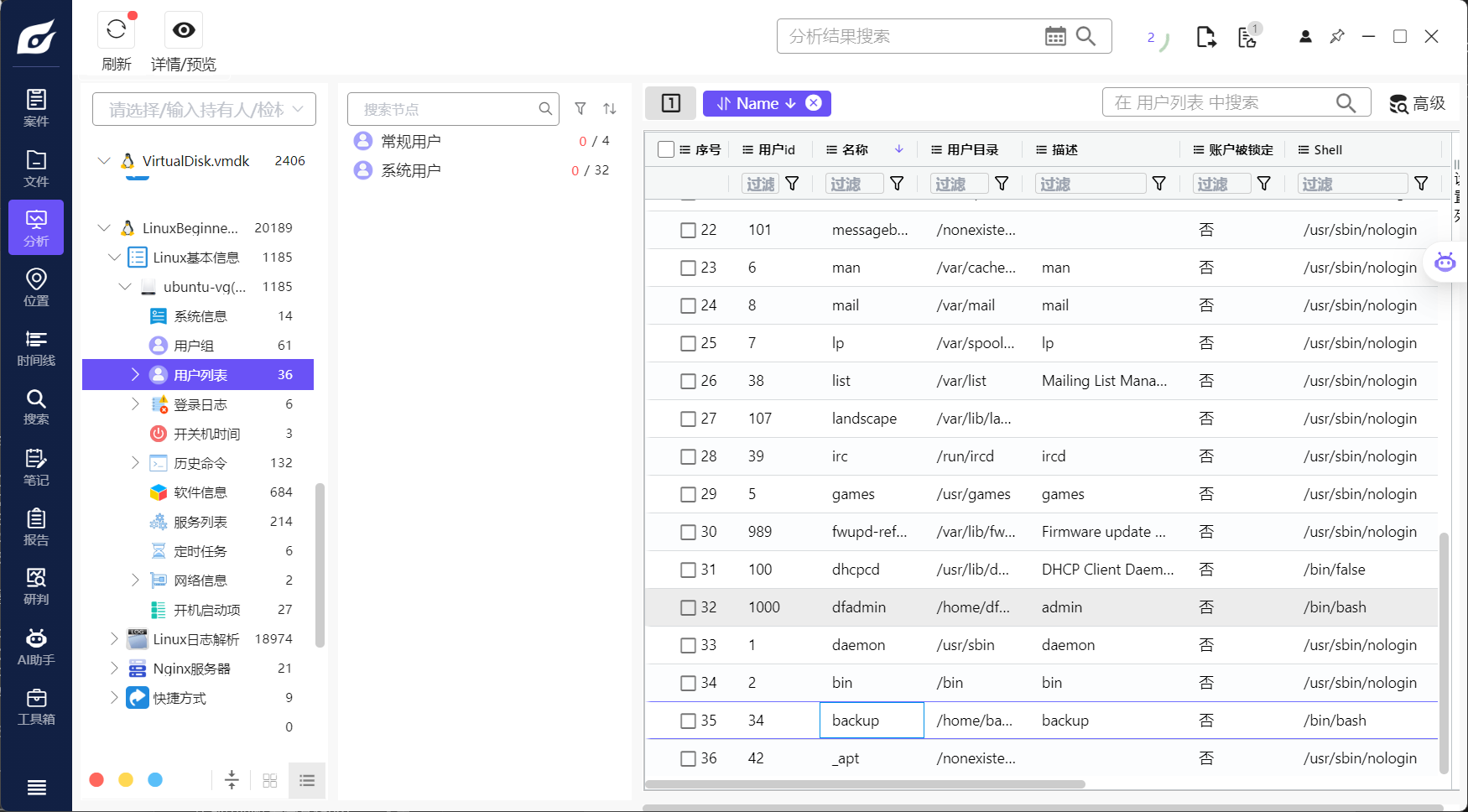The image size is (1468, 812).
Task: Click the page 1 layout button
Action: (x=670, y=103)
